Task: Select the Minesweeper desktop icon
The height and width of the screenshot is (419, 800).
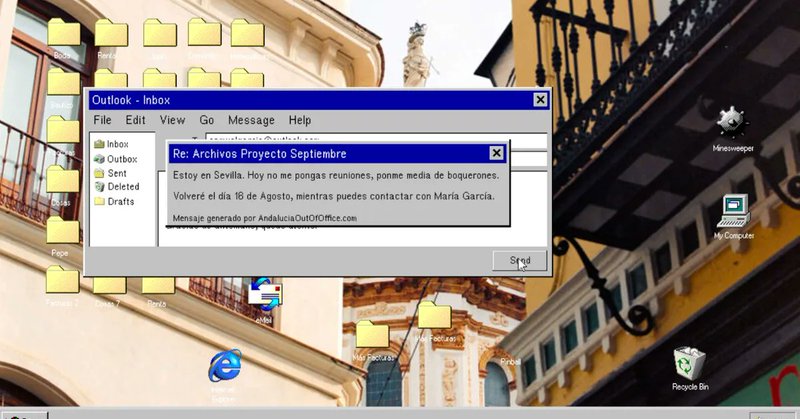Action: pos(733,130)
